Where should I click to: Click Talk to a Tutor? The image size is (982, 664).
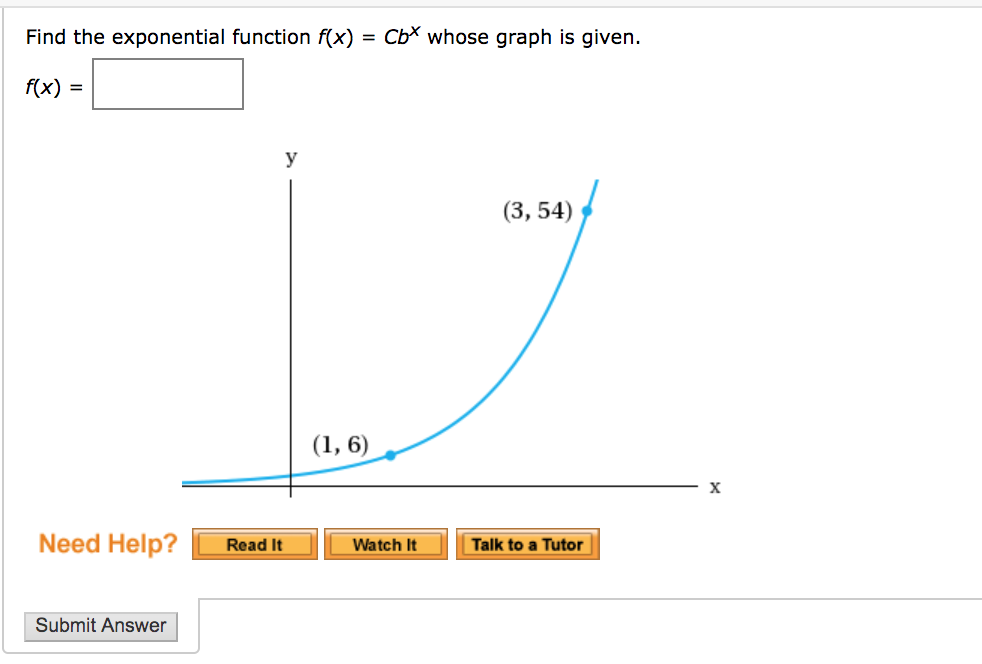click(x=527, y=544)
